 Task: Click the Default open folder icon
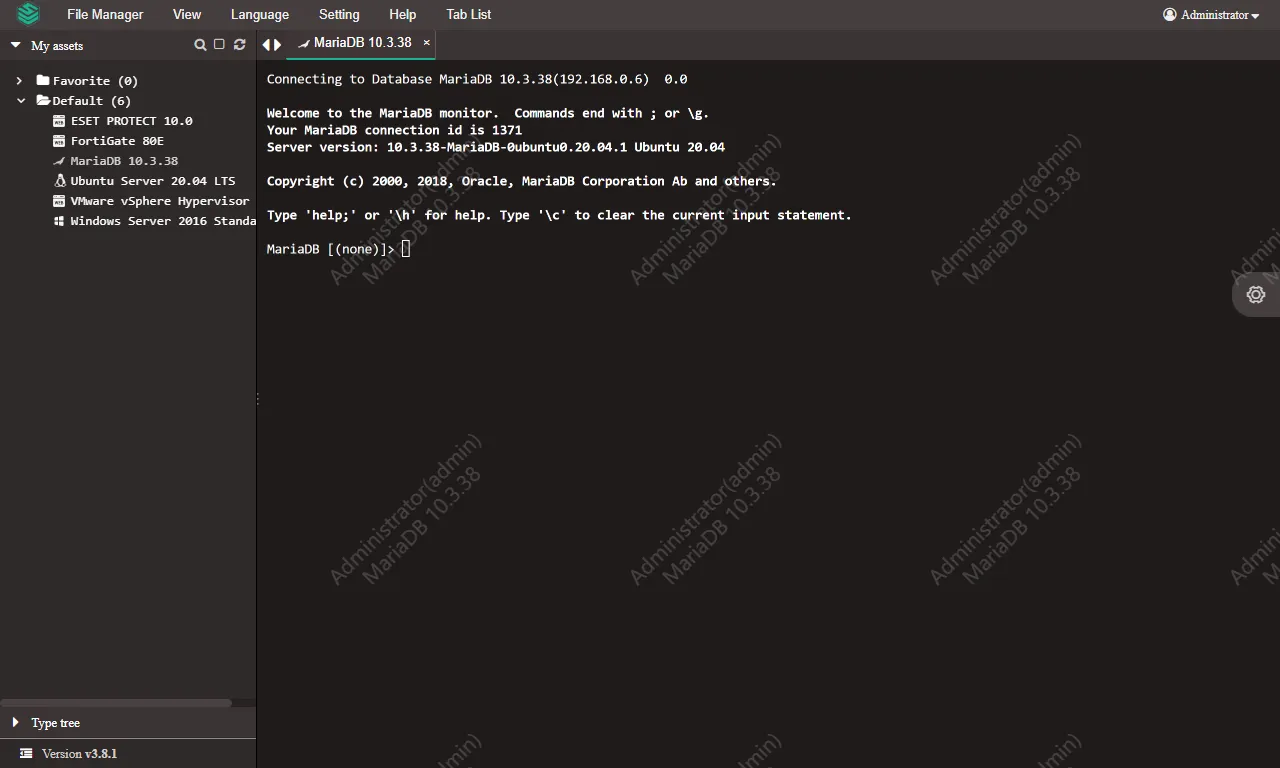(43, 100)
